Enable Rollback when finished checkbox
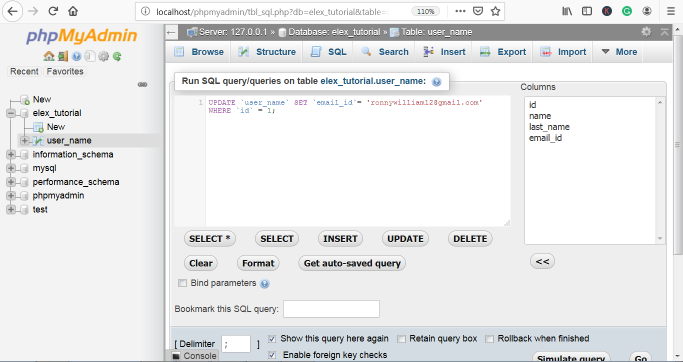Viewport: 683px width, 362px height. (x=490, y=338)
